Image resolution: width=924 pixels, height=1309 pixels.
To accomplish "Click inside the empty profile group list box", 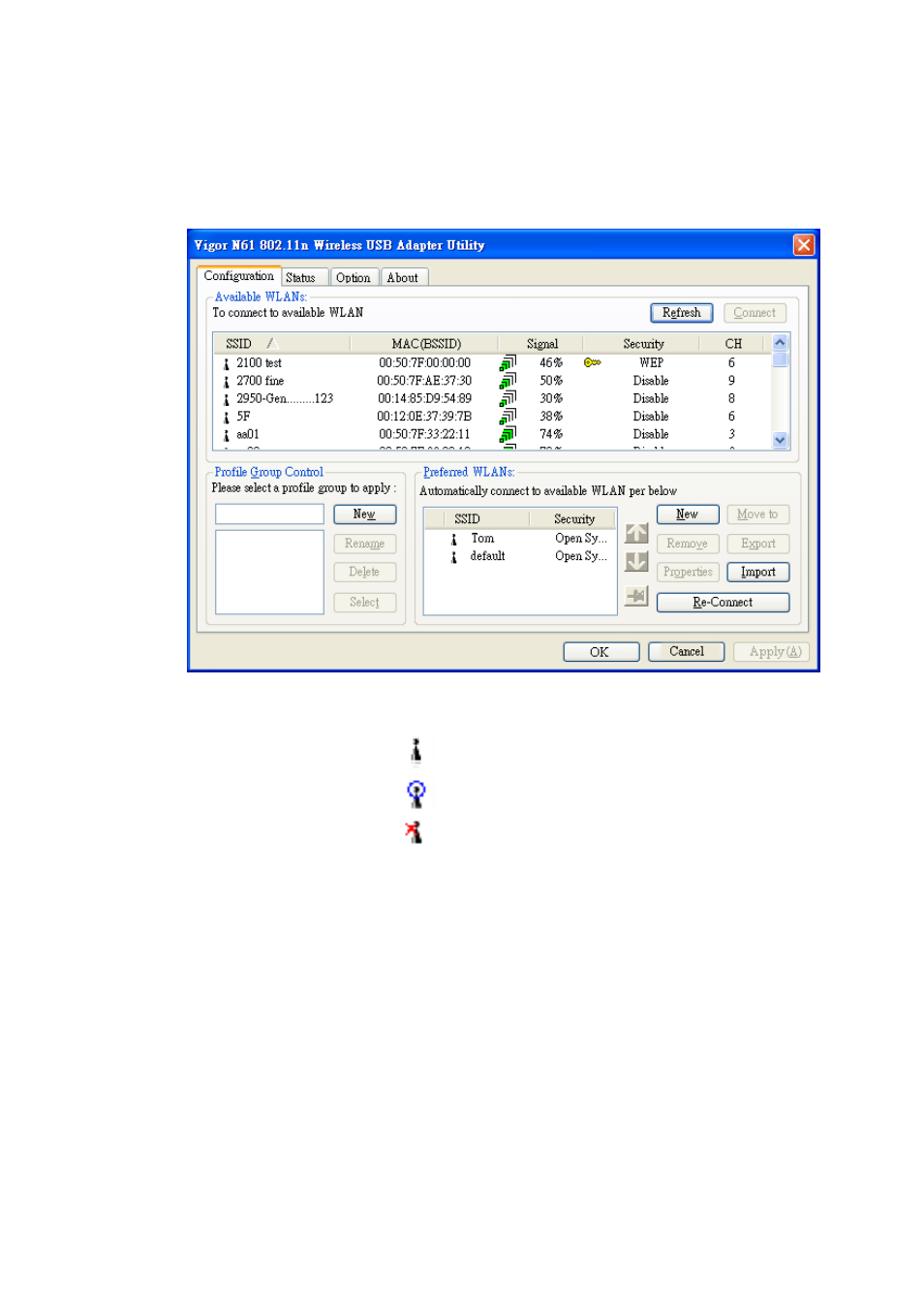I will pyautogui.click(x=269, y=572).
